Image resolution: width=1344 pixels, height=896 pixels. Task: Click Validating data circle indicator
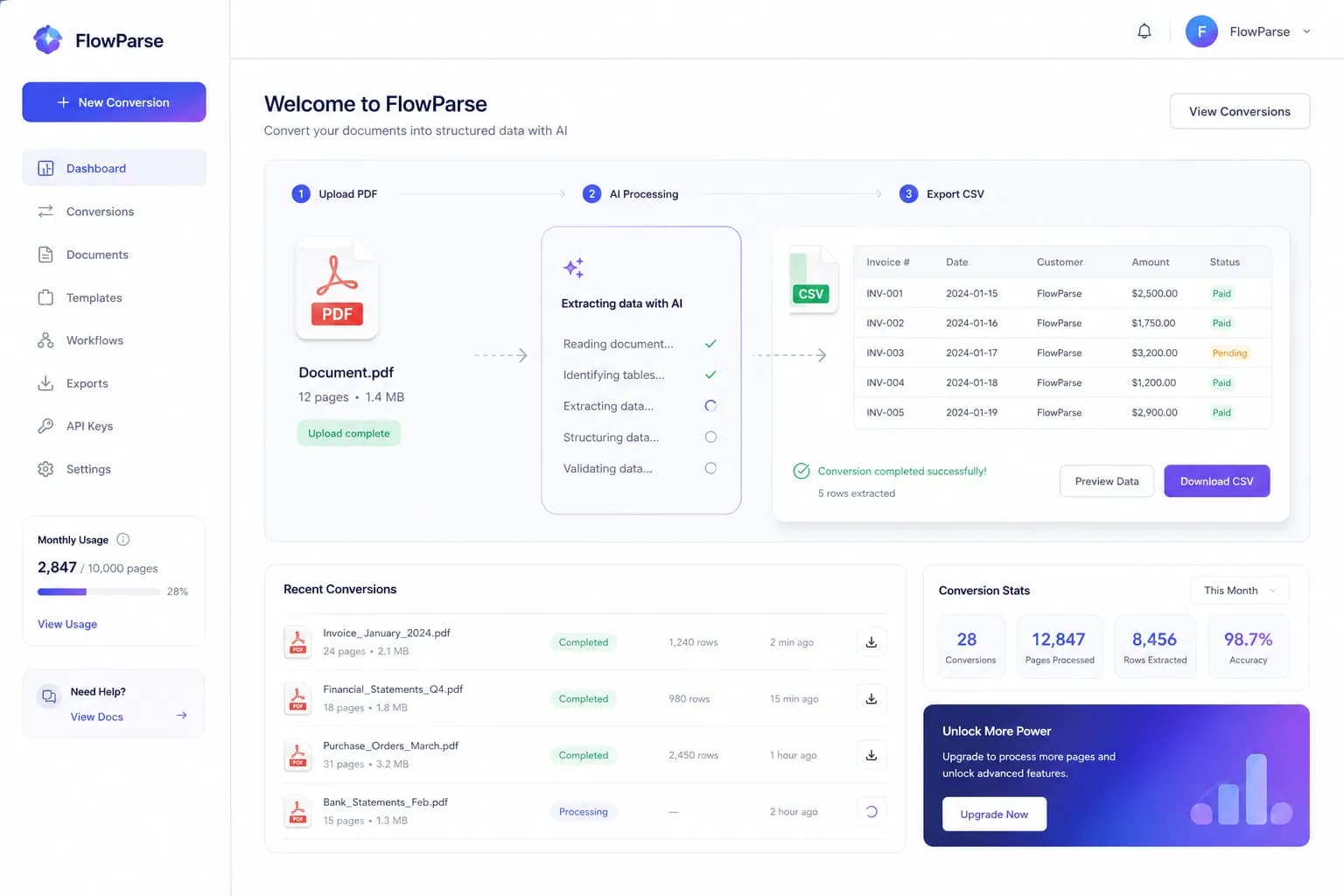click(x=710, y=468)
